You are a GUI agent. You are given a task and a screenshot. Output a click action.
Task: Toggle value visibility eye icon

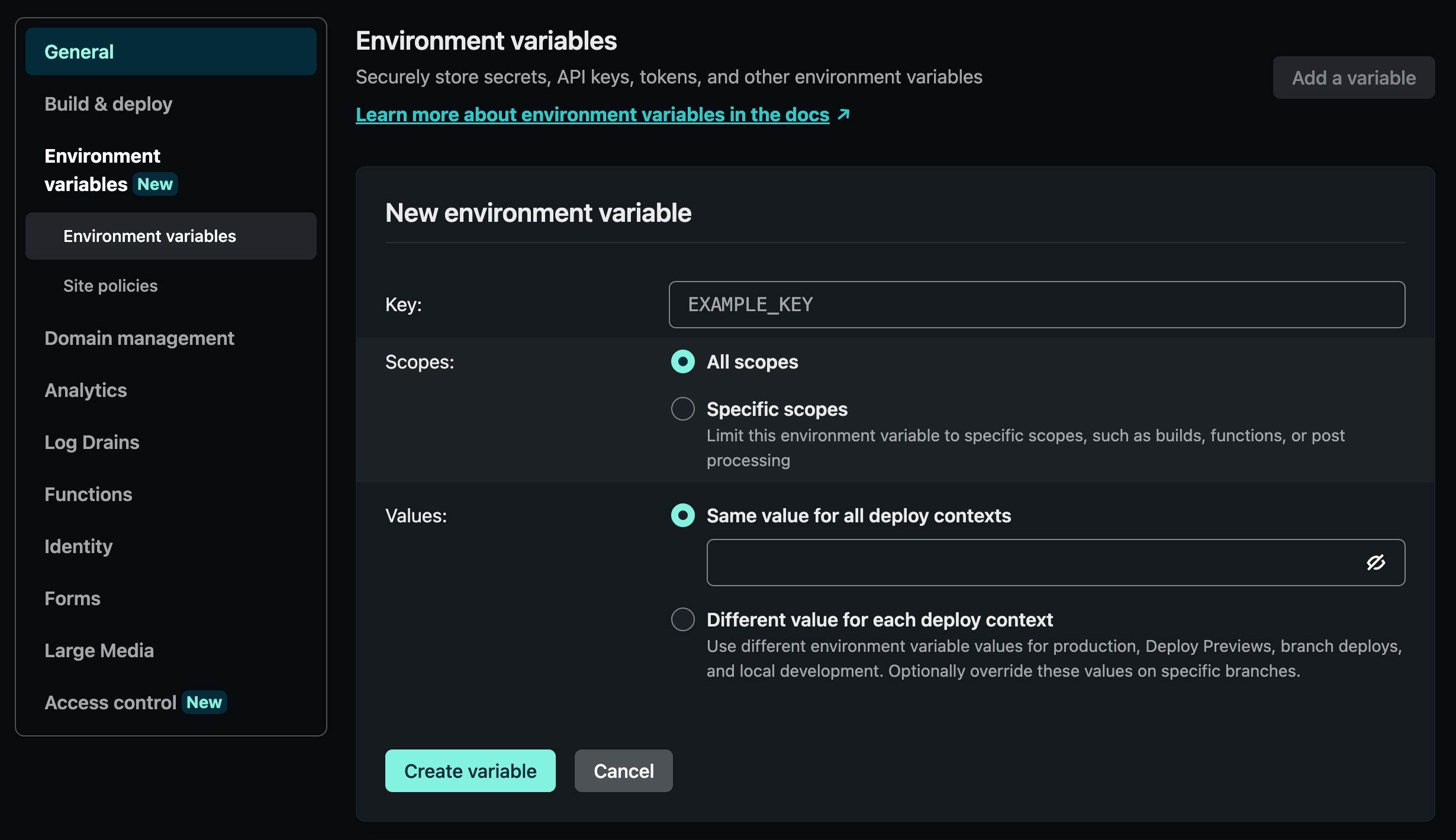pyautogui.click(x=1376, y=563)
